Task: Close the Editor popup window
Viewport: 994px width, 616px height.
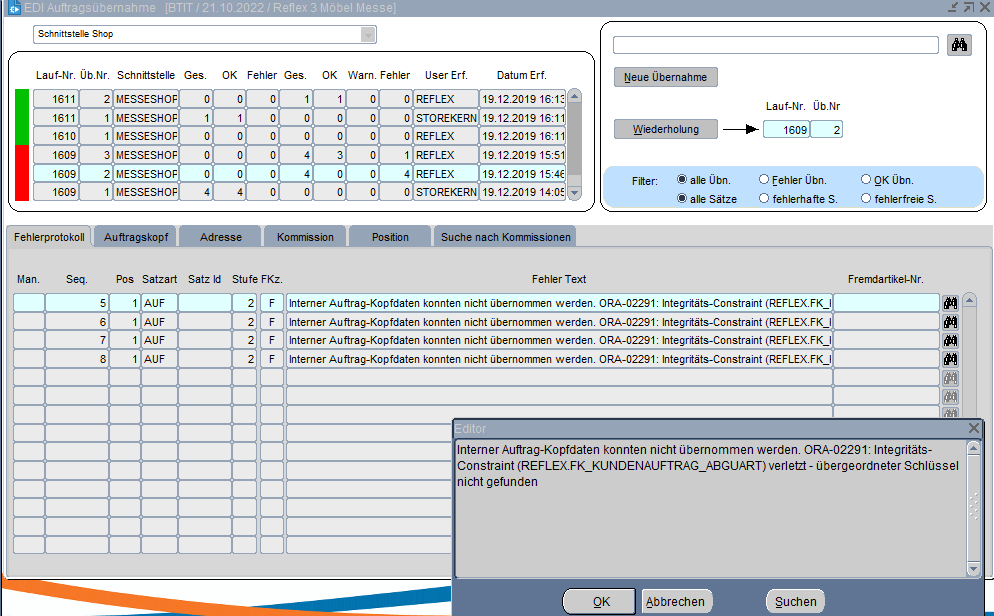Action: coord(974,428)
